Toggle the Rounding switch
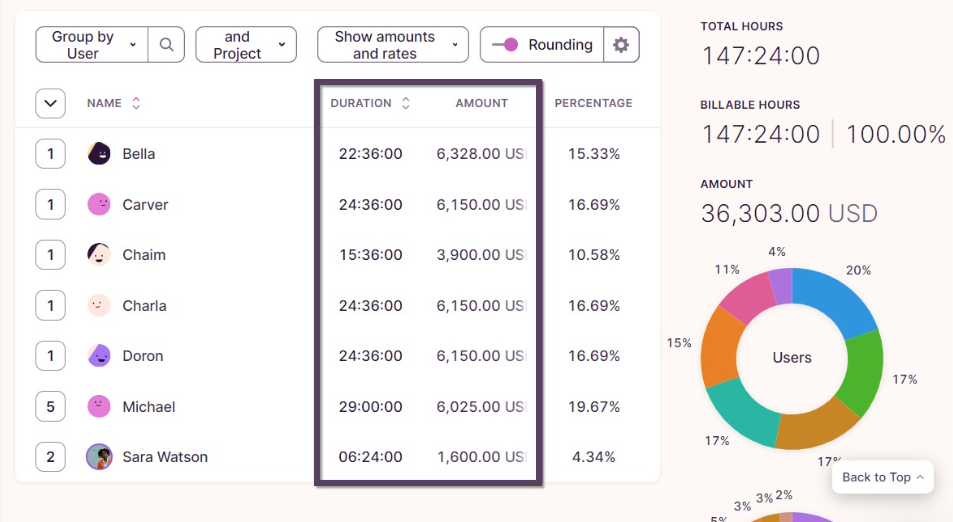This screenshot has height=522, width=953. (x=505, y=45)
